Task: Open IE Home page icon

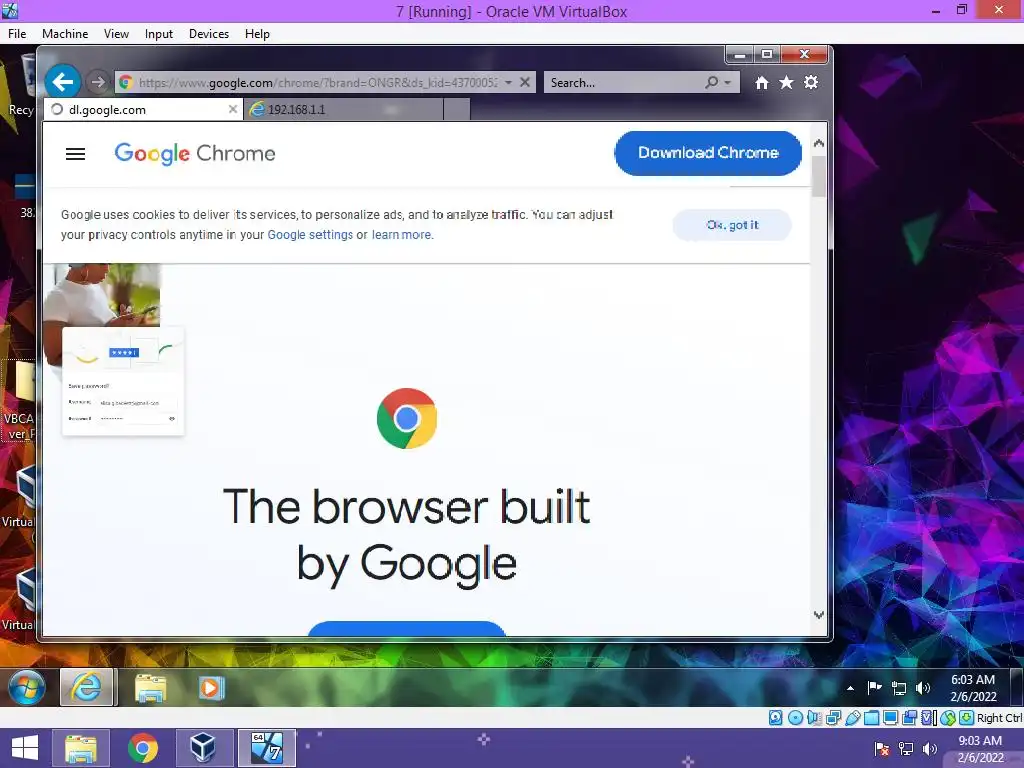Action: click(x=761, y=83)
